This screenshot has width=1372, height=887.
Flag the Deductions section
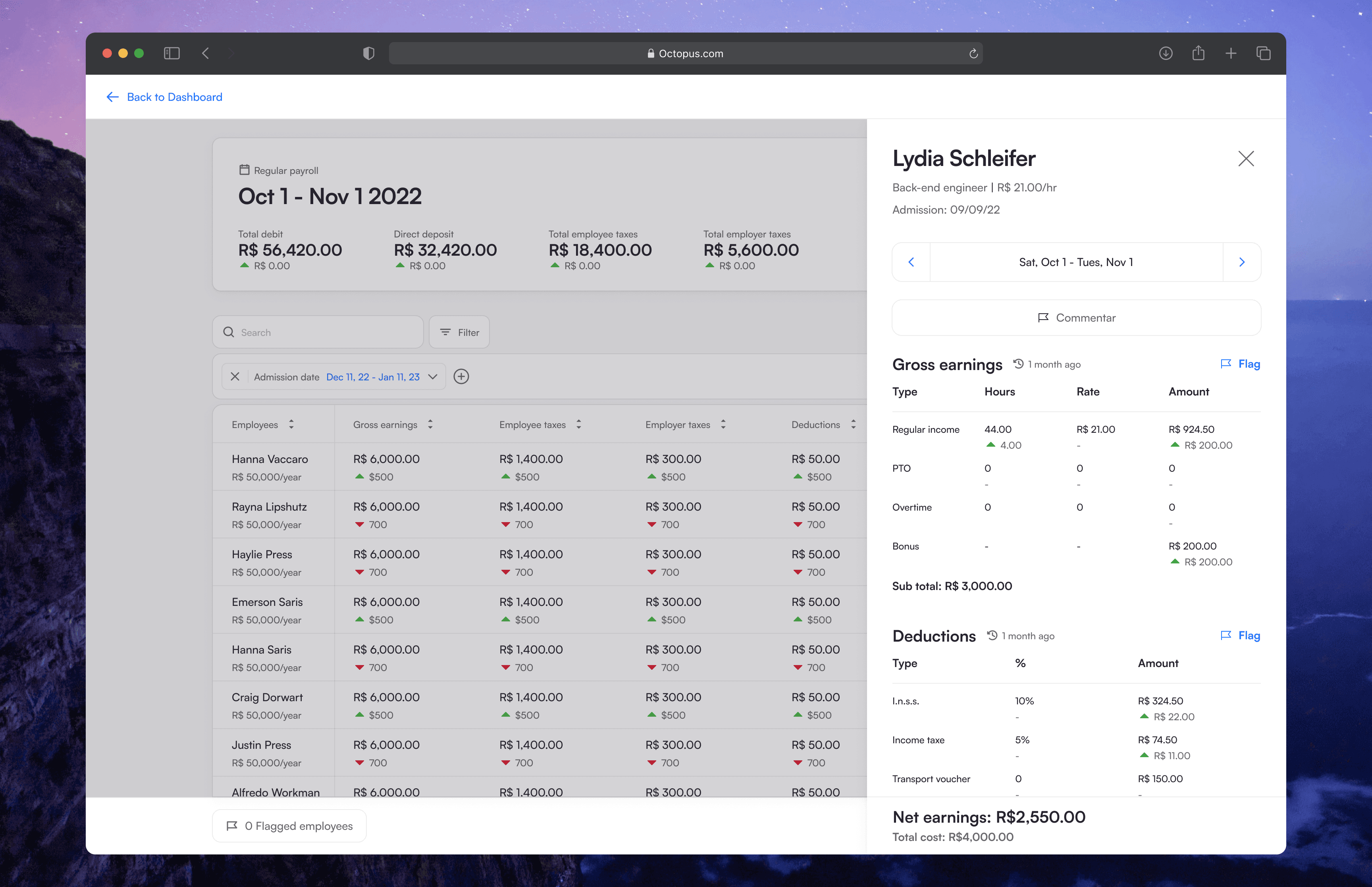coord(1240,635)
